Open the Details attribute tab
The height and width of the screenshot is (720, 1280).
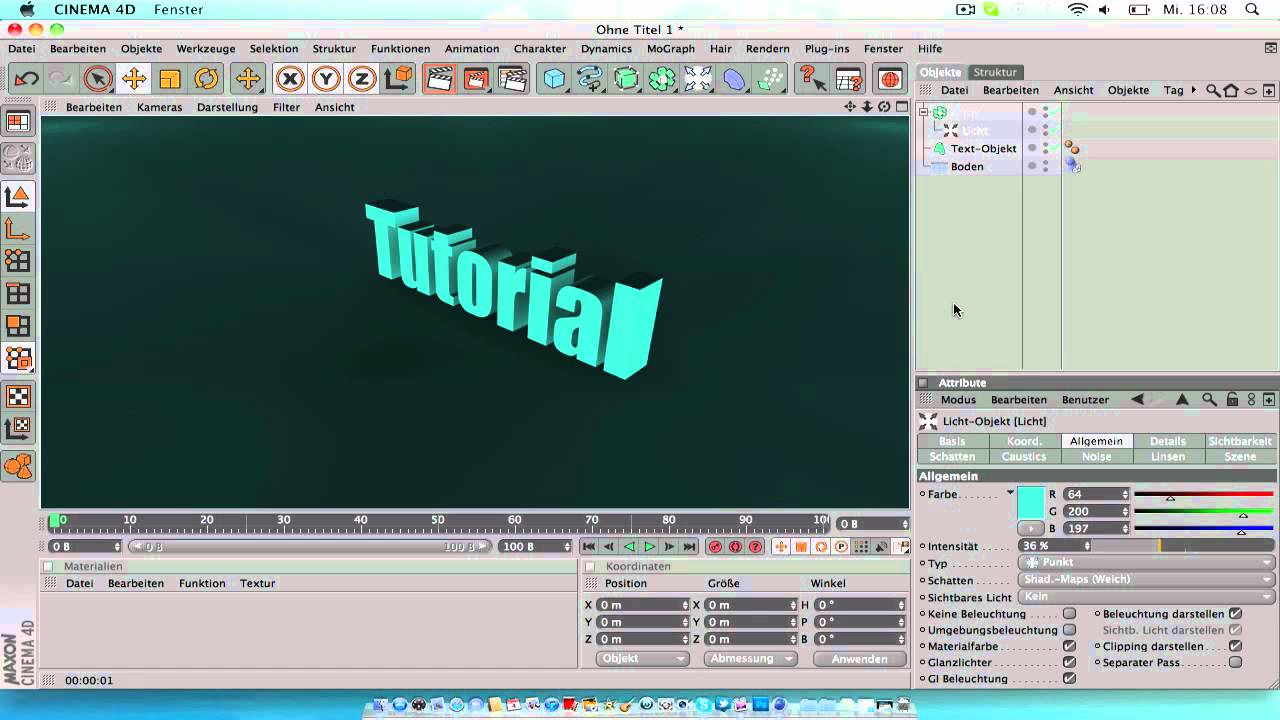[1167, 441]
